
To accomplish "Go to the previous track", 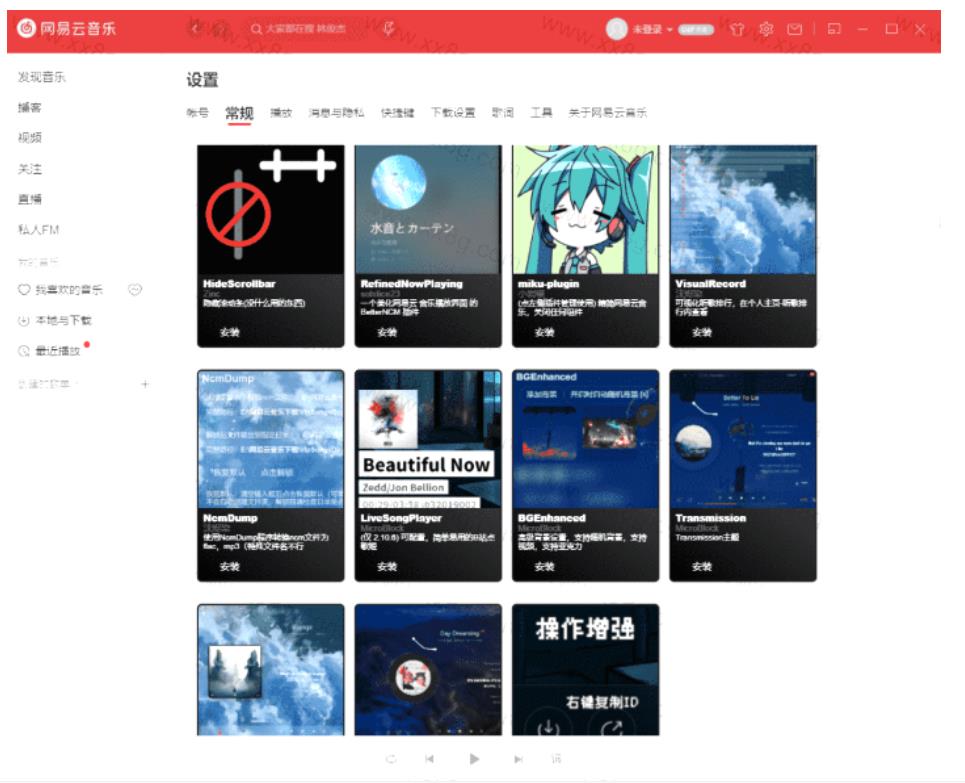I will 430,759.
